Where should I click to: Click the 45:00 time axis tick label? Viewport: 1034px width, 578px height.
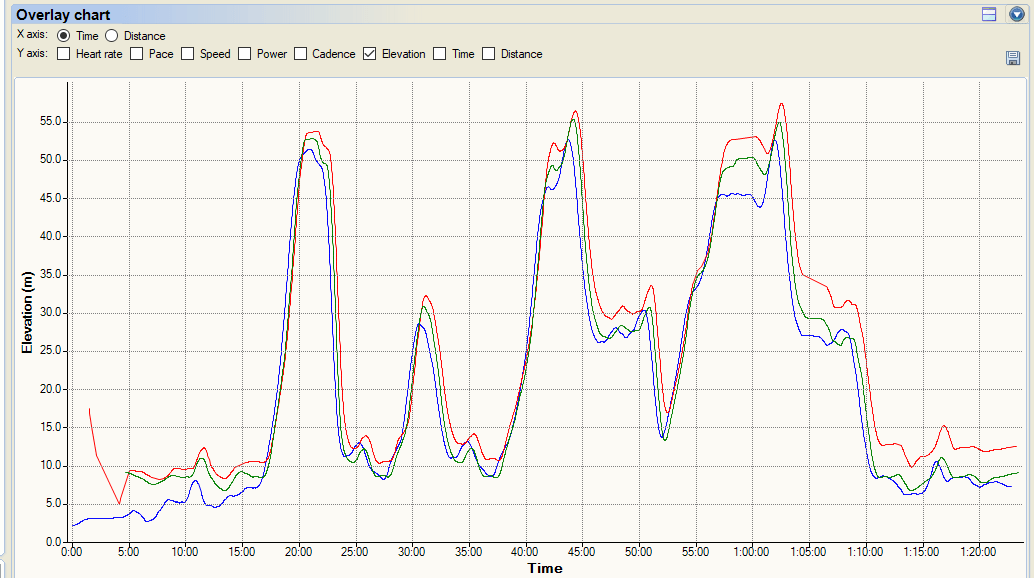click(x=582, y=552)
